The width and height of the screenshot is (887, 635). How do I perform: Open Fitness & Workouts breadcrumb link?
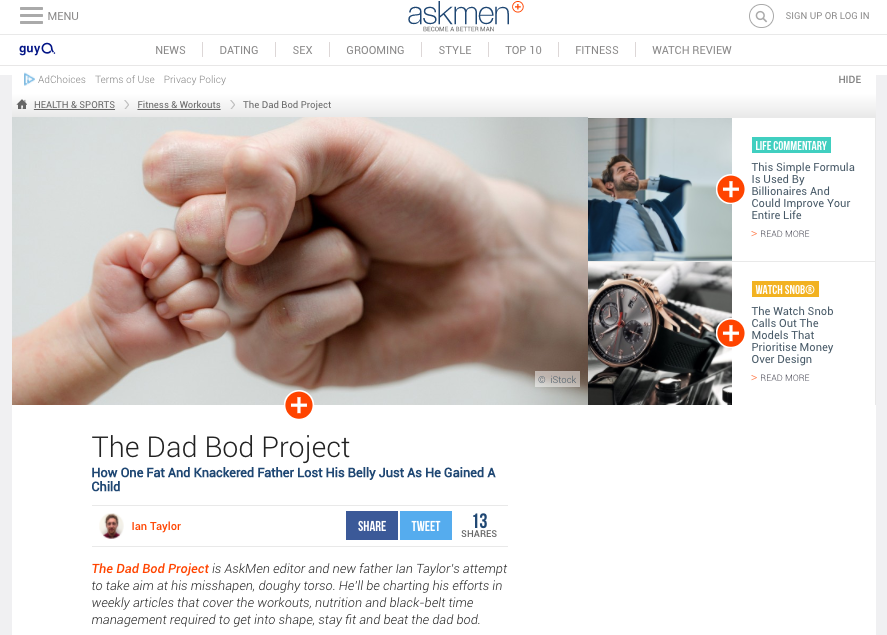click(x=179, y=105)
